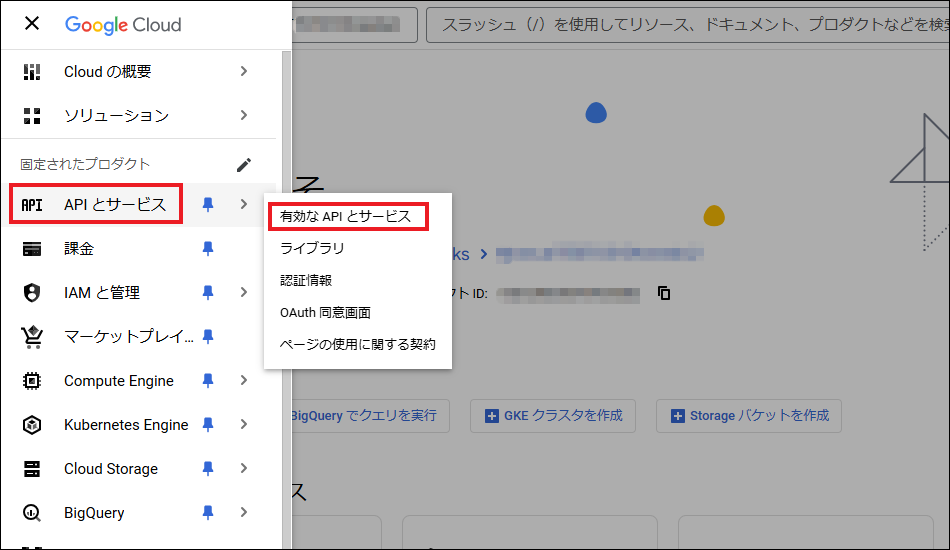
Task: Click the resource search input field
Action: pyautogui.click(x=680, y=24)
